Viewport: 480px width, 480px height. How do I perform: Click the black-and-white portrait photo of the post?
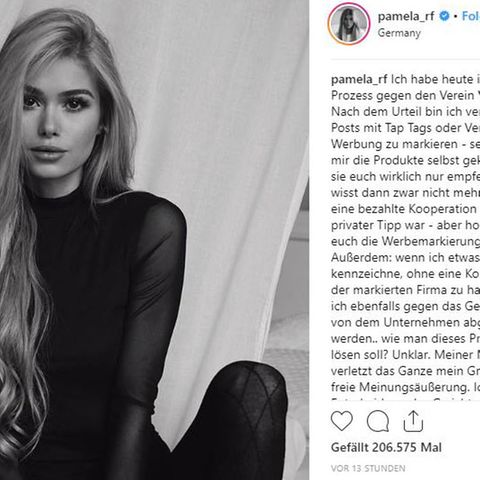(154, 240)
